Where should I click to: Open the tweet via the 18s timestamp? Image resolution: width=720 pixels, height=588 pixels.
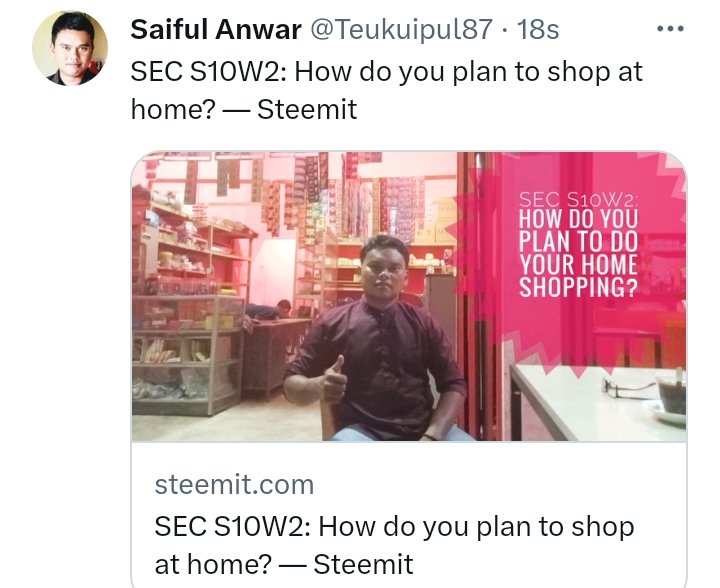click(x=538, y=30)
